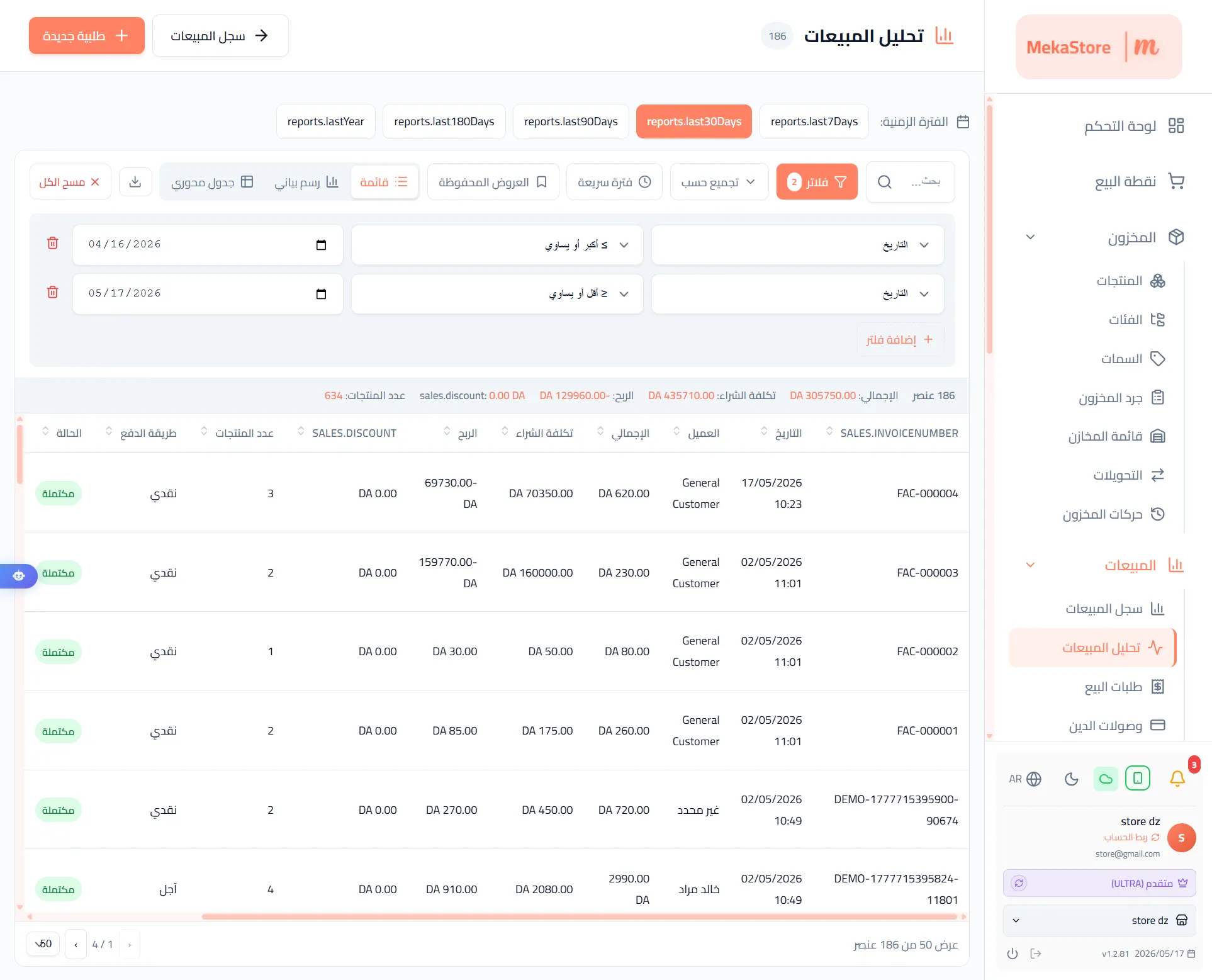1212x980 pixels.
Task: Click the search magnifier icon
Action: 884,182
